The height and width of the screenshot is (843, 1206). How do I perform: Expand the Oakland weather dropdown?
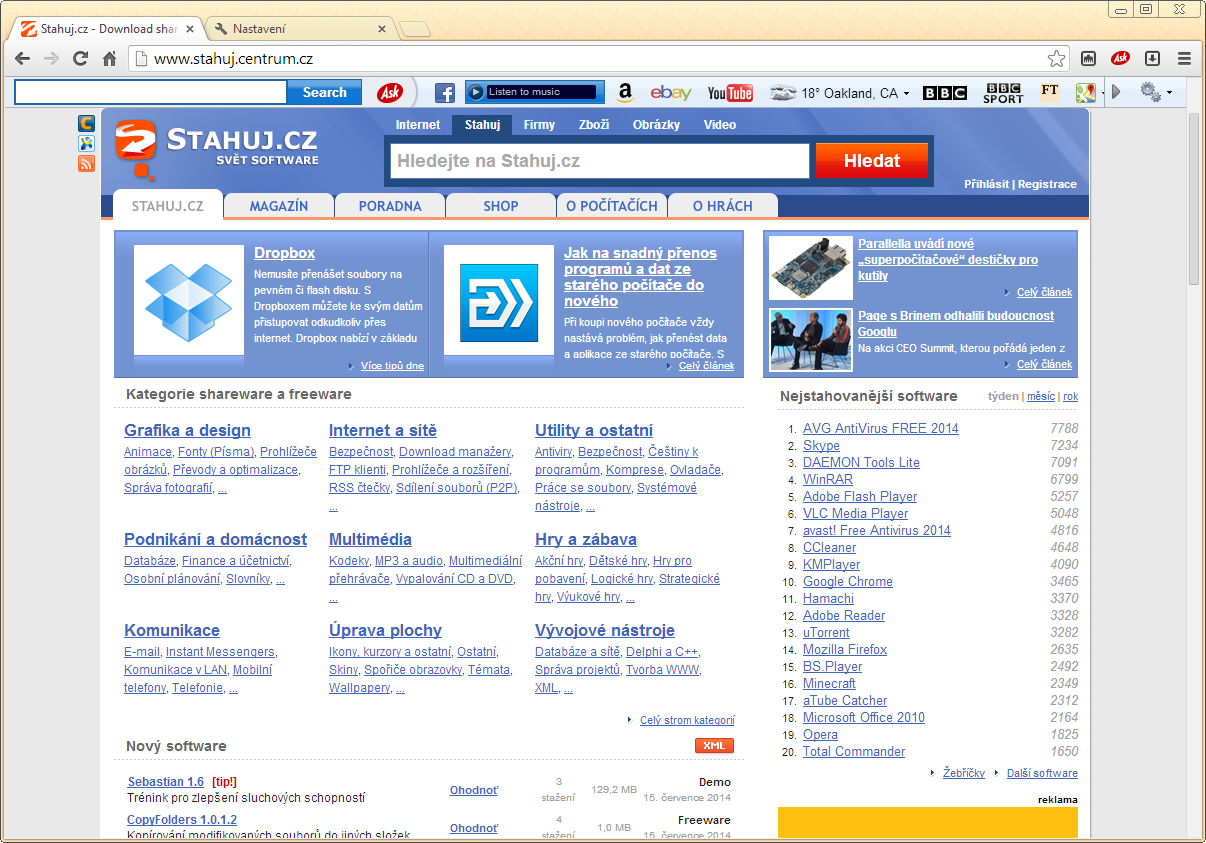[x=906, y=93]
